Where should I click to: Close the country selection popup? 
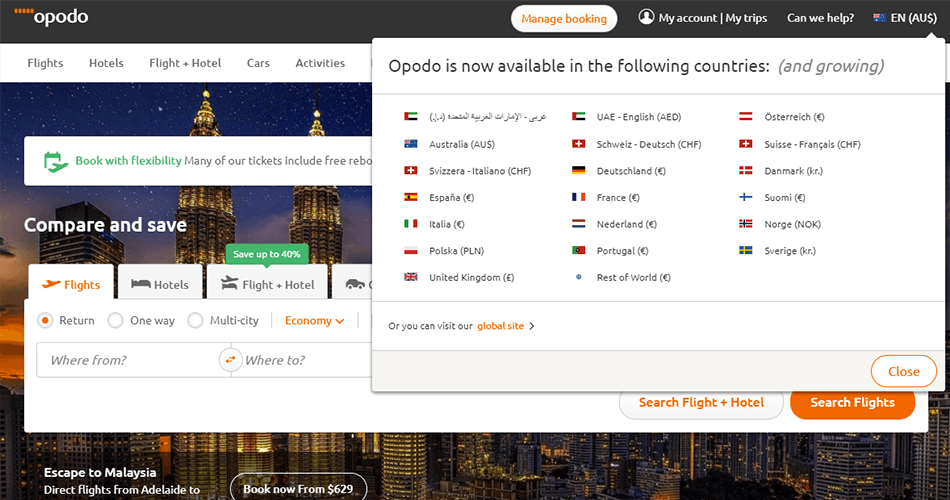[903, 372]
